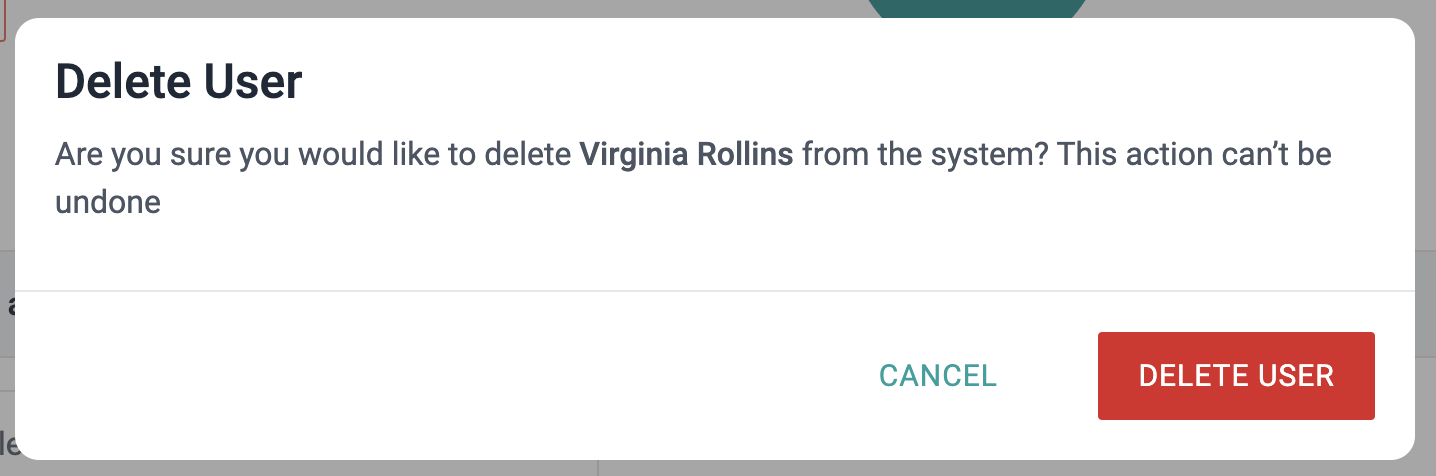Screen dimensions: 1436x476
Task: Click the dimmed backdrop right of dialog
Action: [1425, 238]
